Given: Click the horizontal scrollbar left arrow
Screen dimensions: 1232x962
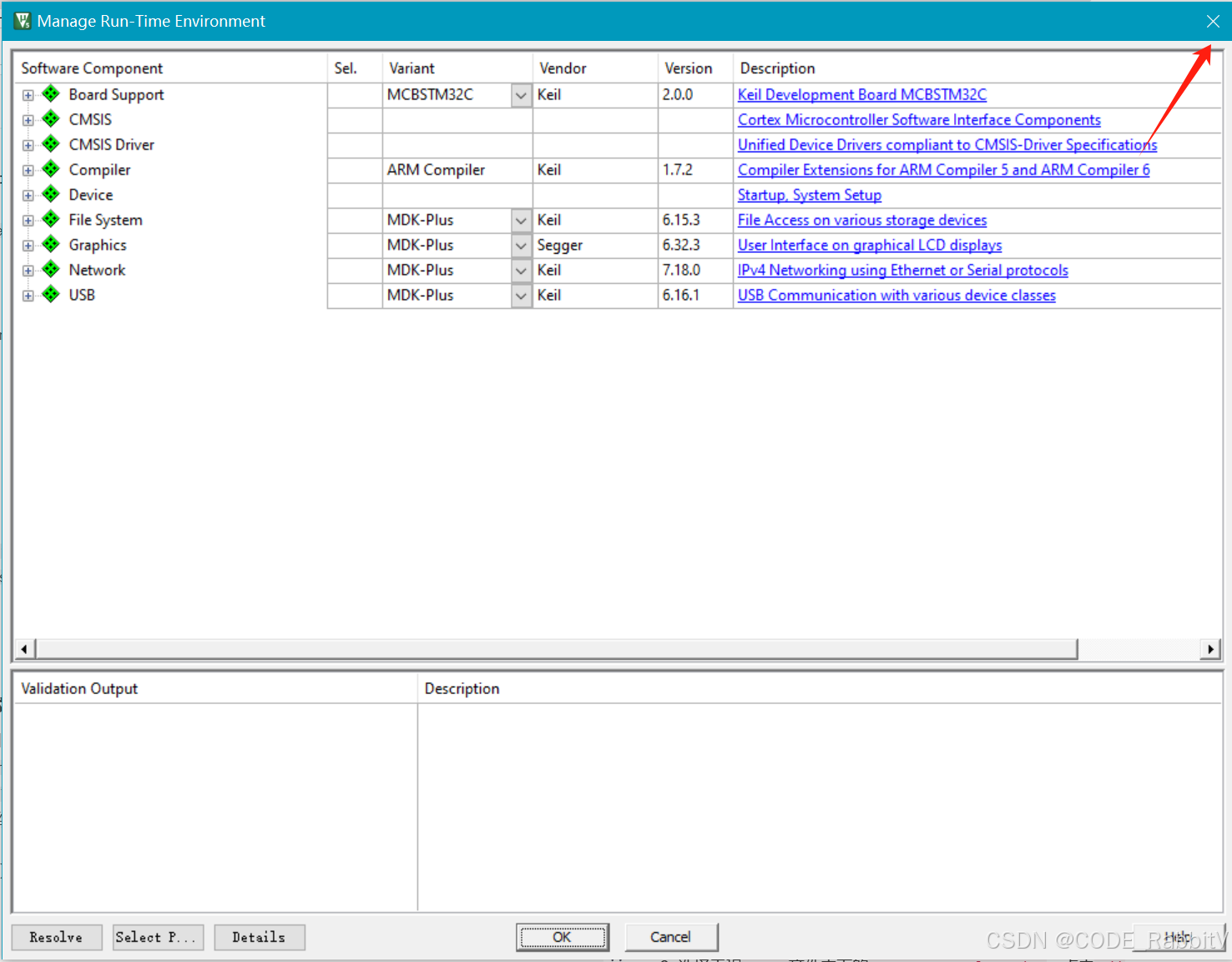Looking at the screenshot, I should (24, 649).
